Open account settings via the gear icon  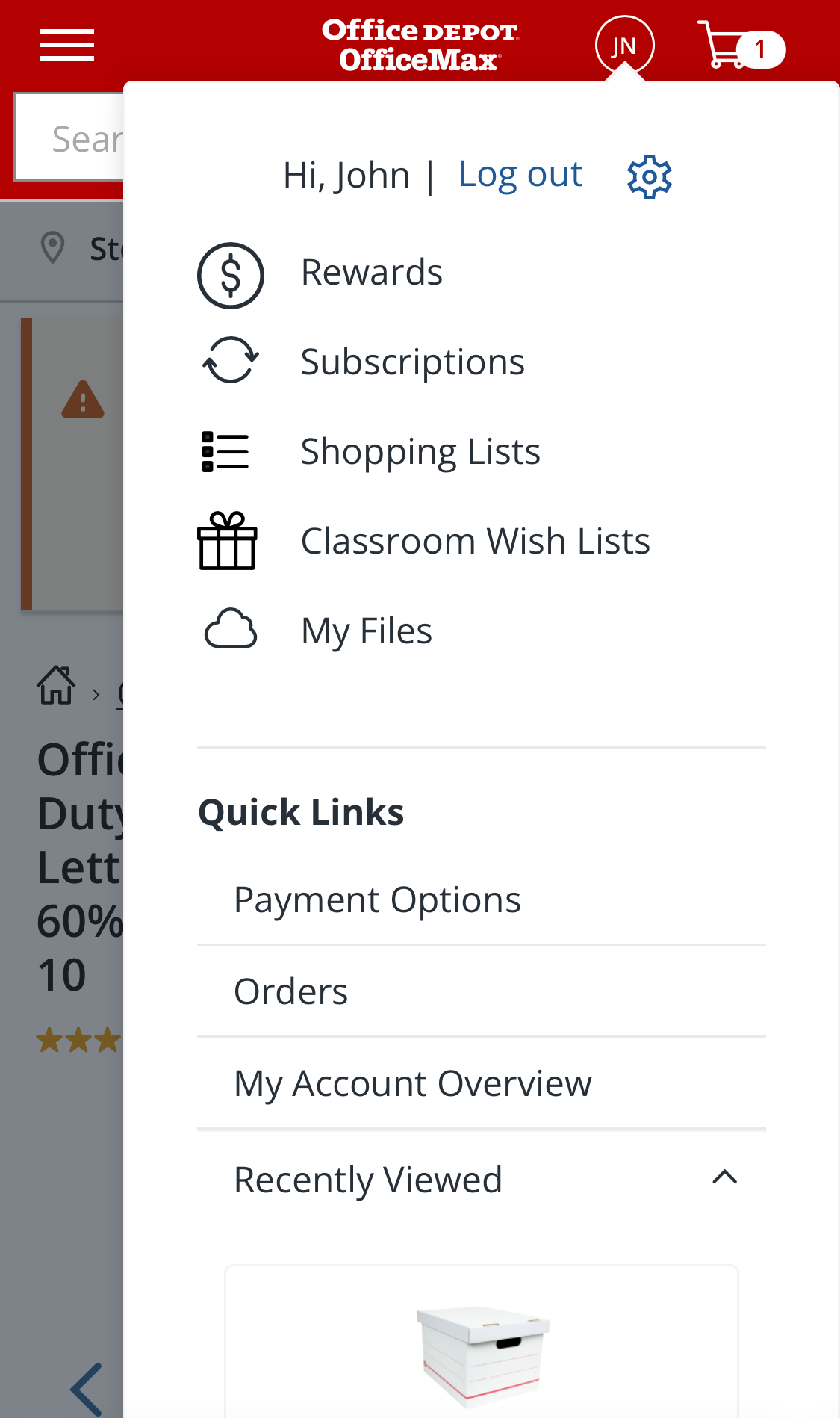[649, 175]
